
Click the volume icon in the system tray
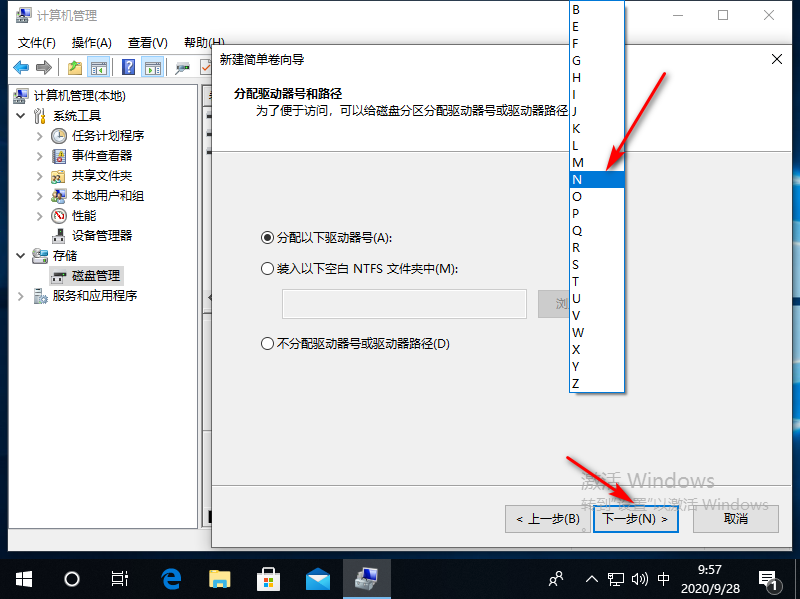click(638, 578)
